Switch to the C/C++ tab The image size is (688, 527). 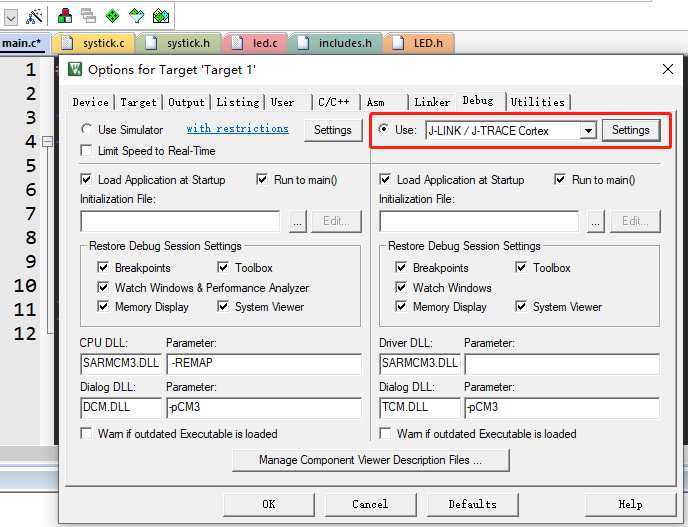[334, 102]
